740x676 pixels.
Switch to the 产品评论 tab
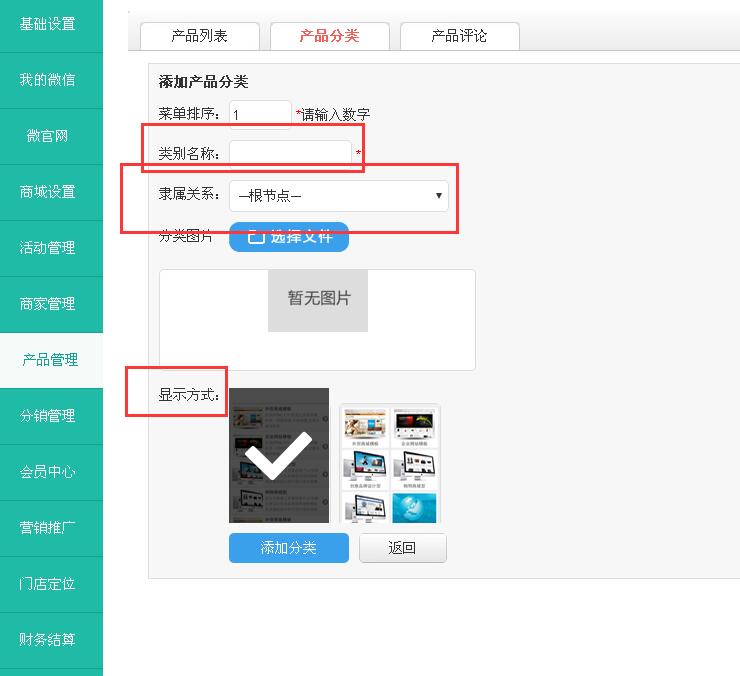459,36
